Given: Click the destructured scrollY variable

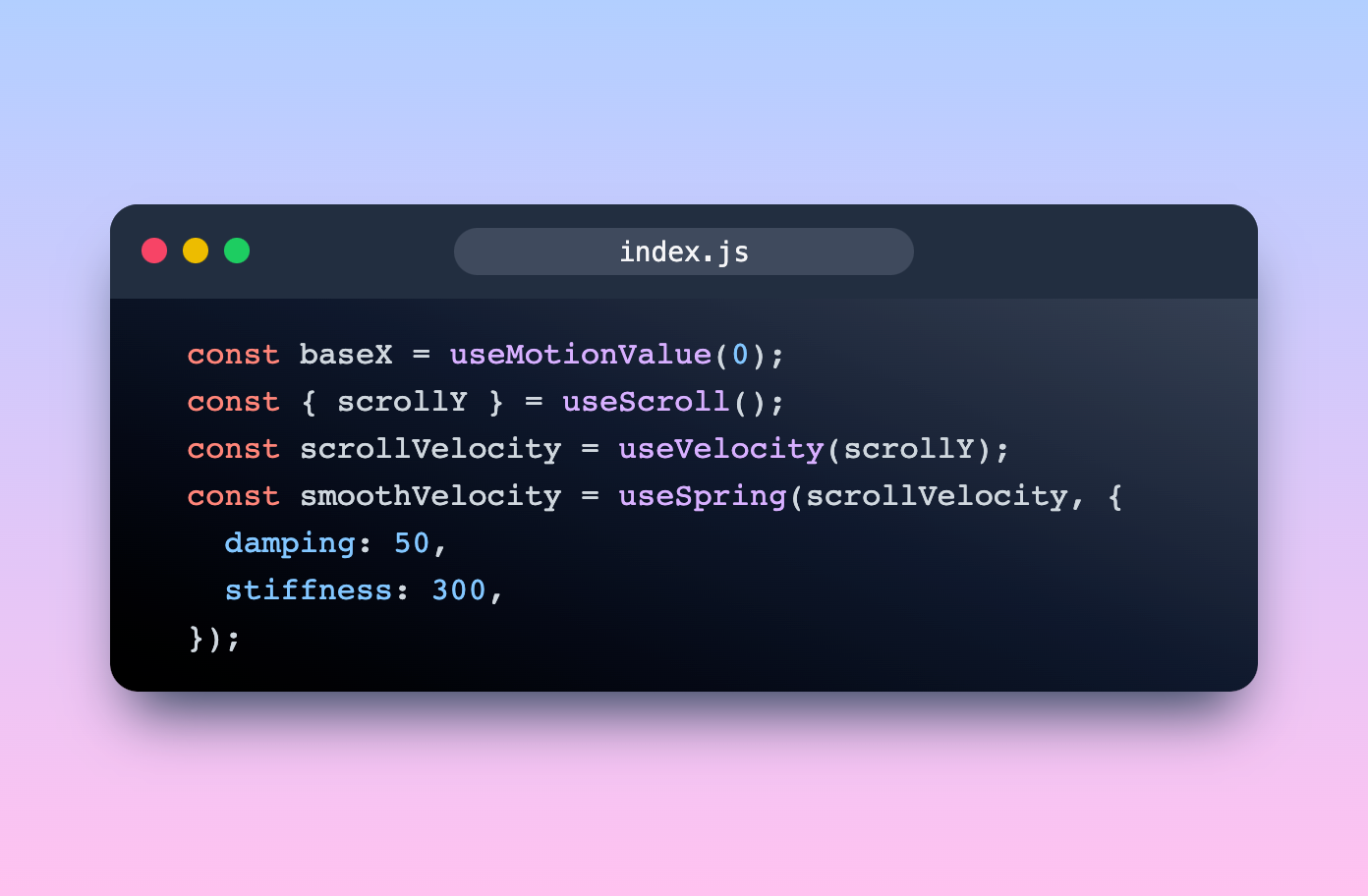Looking at the screenshot, I should (x=402, y=401).
